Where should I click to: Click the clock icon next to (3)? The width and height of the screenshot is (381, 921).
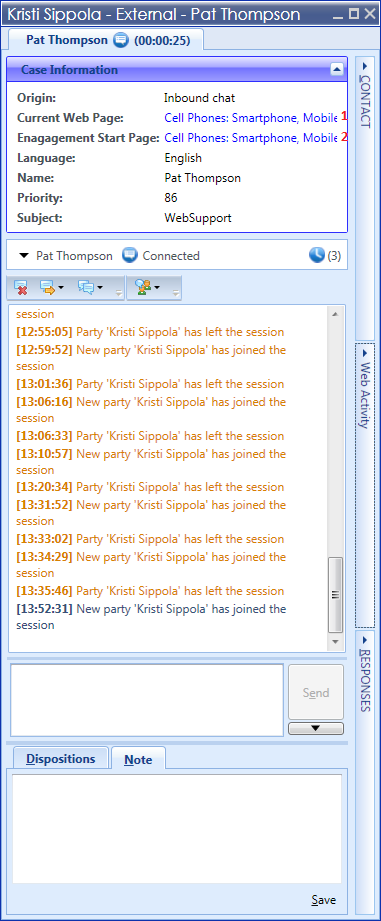click(x=316, y=256)
